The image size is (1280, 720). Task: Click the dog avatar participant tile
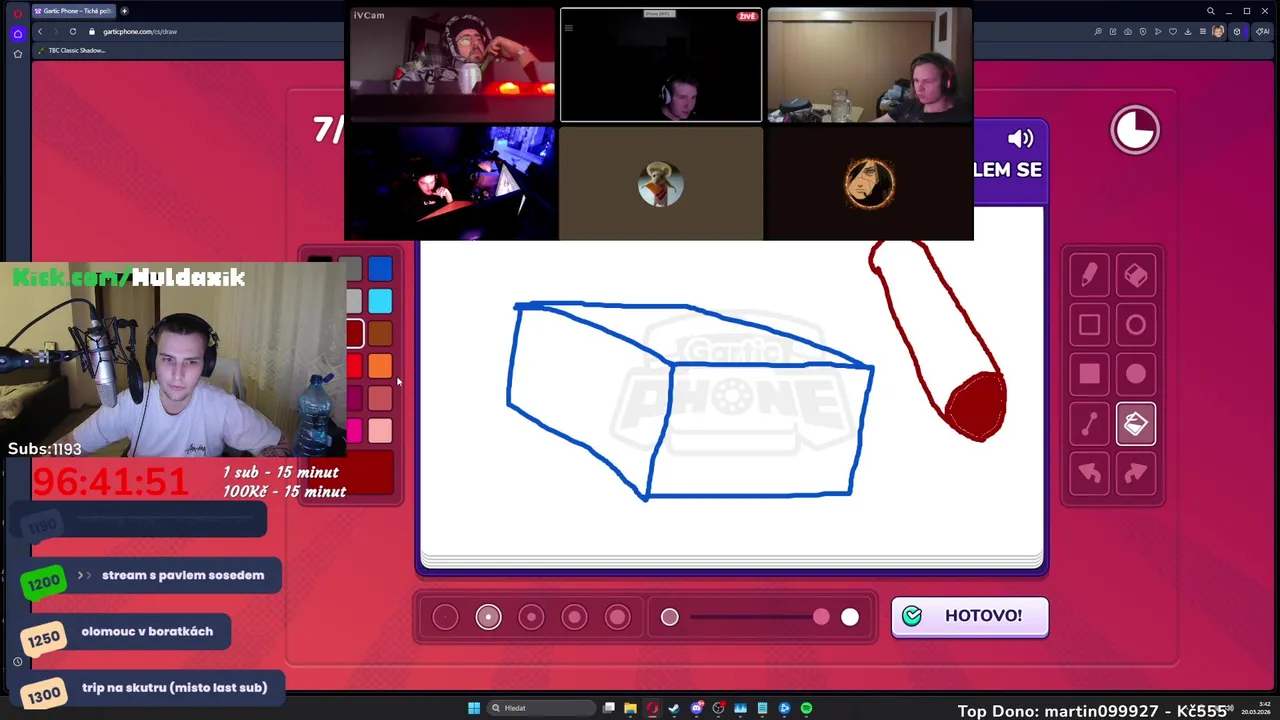pyautogui.click(x=660, y=184)
